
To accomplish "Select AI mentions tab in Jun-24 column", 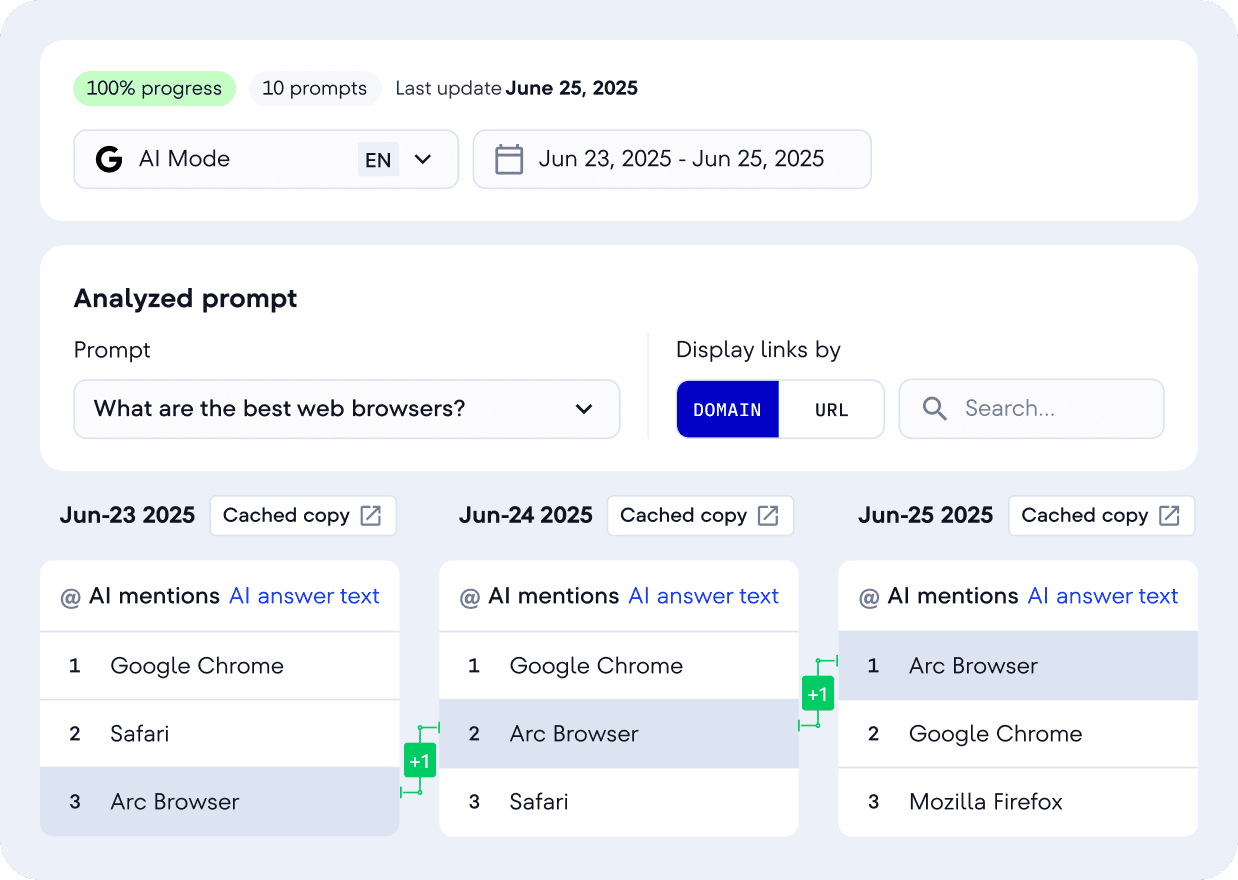I will (x=553, y=596).
